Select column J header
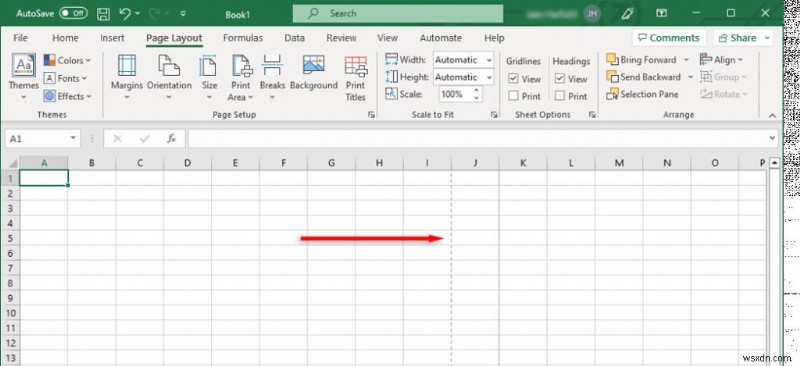Screen dimensions: 800x366 [x=475, y=163]
